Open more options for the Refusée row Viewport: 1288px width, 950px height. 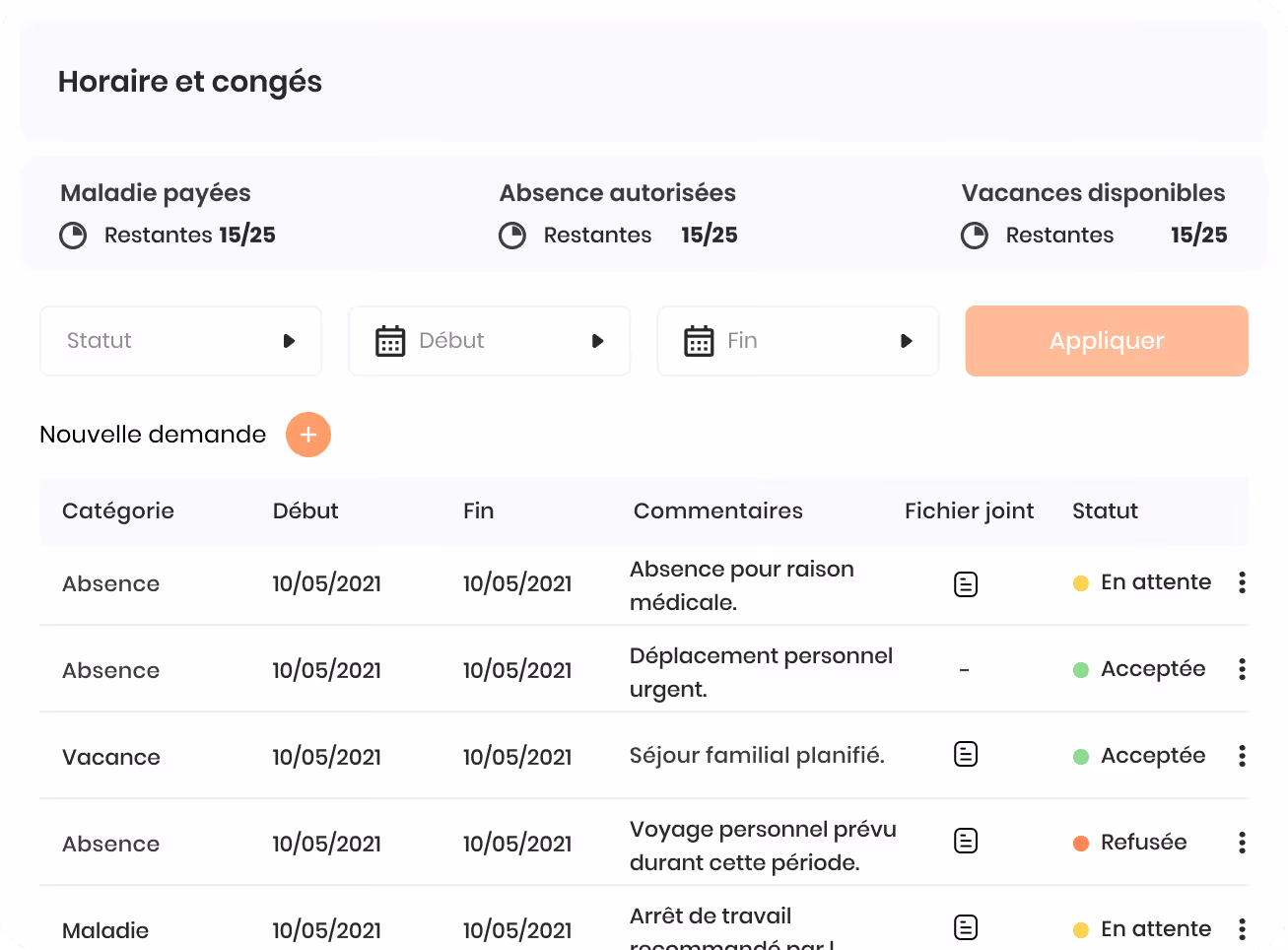pos(1242,843)
